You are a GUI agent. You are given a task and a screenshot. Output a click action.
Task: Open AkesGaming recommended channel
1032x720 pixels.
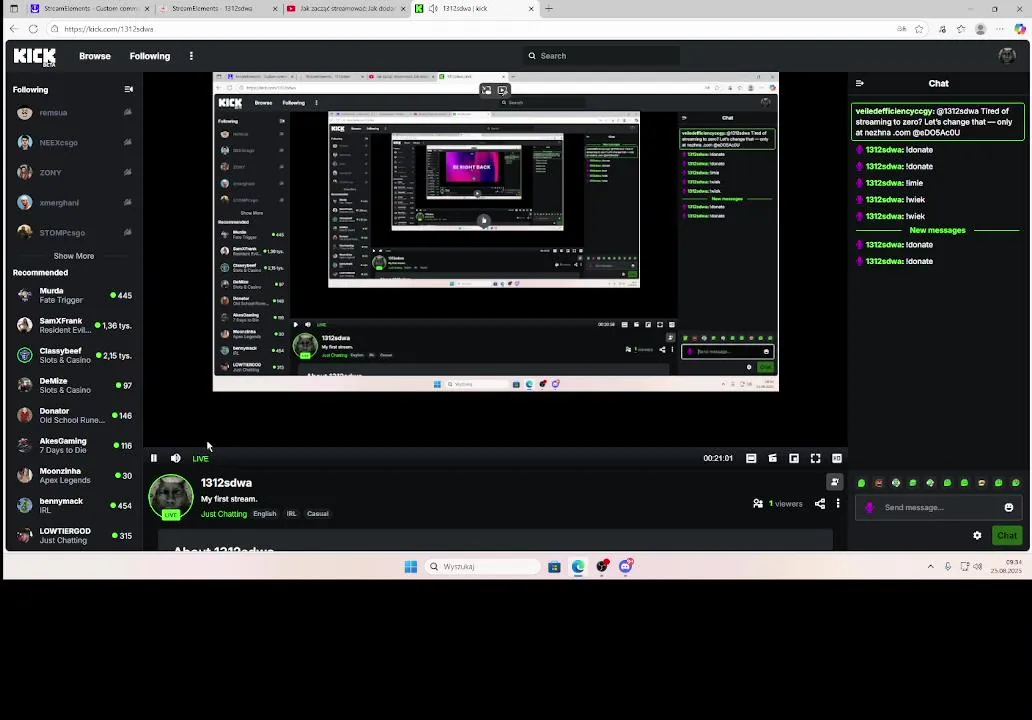pyautogui.click(x=72, y=446)
